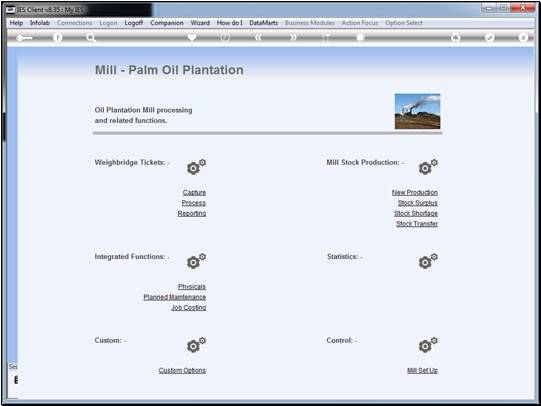This screenshot has width=541, height=406.
Task: Go forward with double right arrows icon
Action: click(293, 37)
